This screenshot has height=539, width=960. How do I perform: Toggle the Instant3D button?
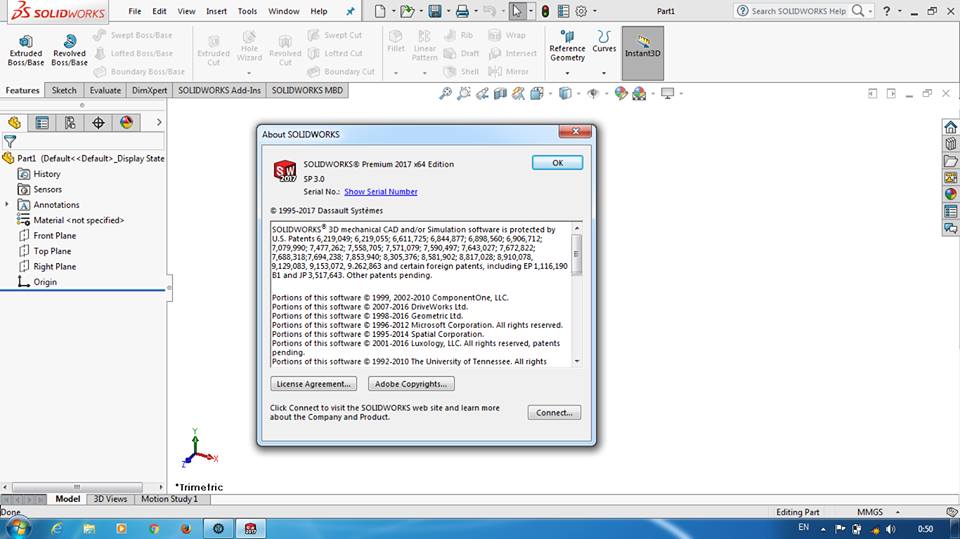(642, 53)
